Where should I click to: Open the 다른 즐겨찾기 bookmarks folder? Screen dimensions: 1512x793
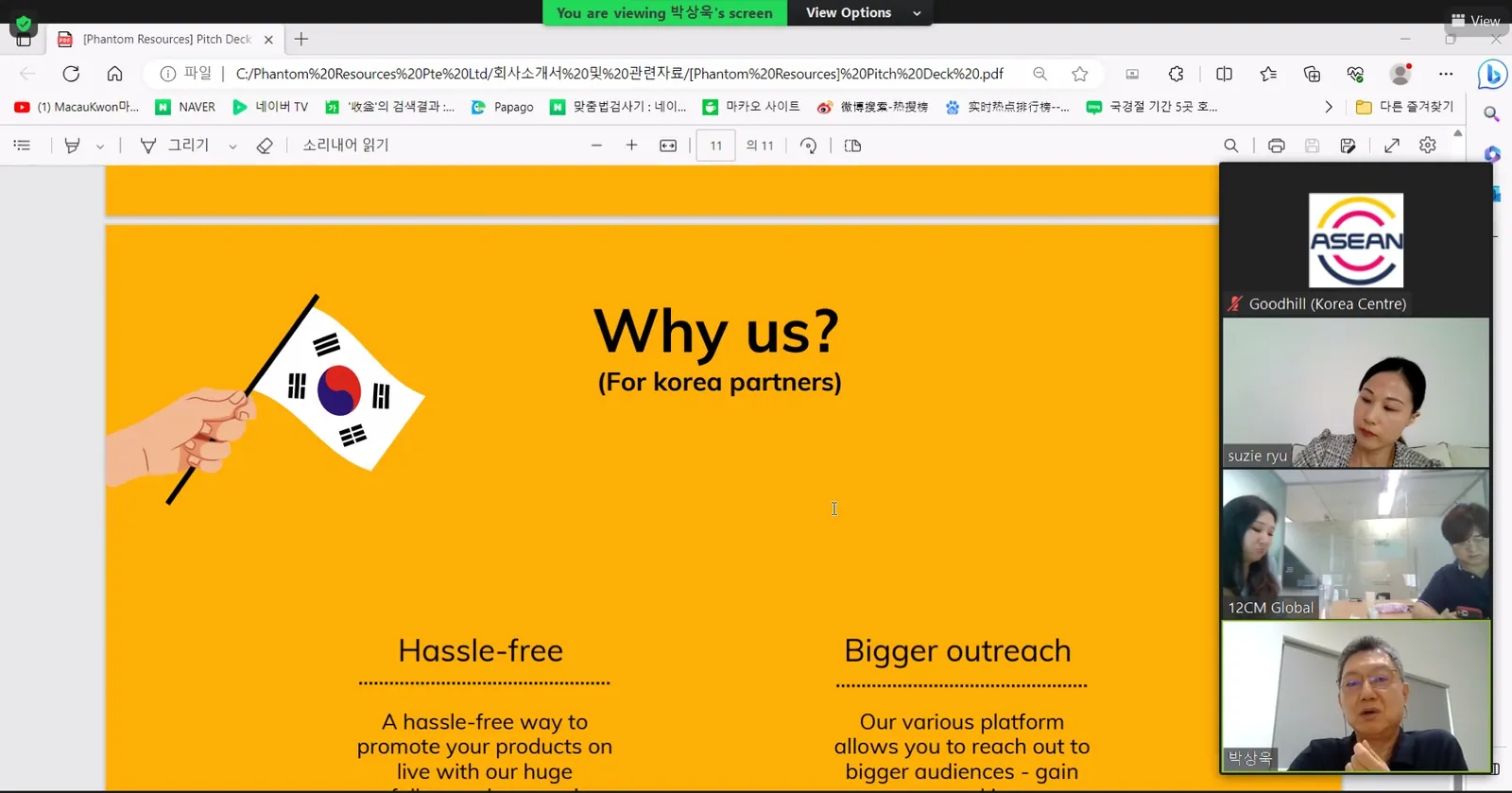(x=1404, y=107)
